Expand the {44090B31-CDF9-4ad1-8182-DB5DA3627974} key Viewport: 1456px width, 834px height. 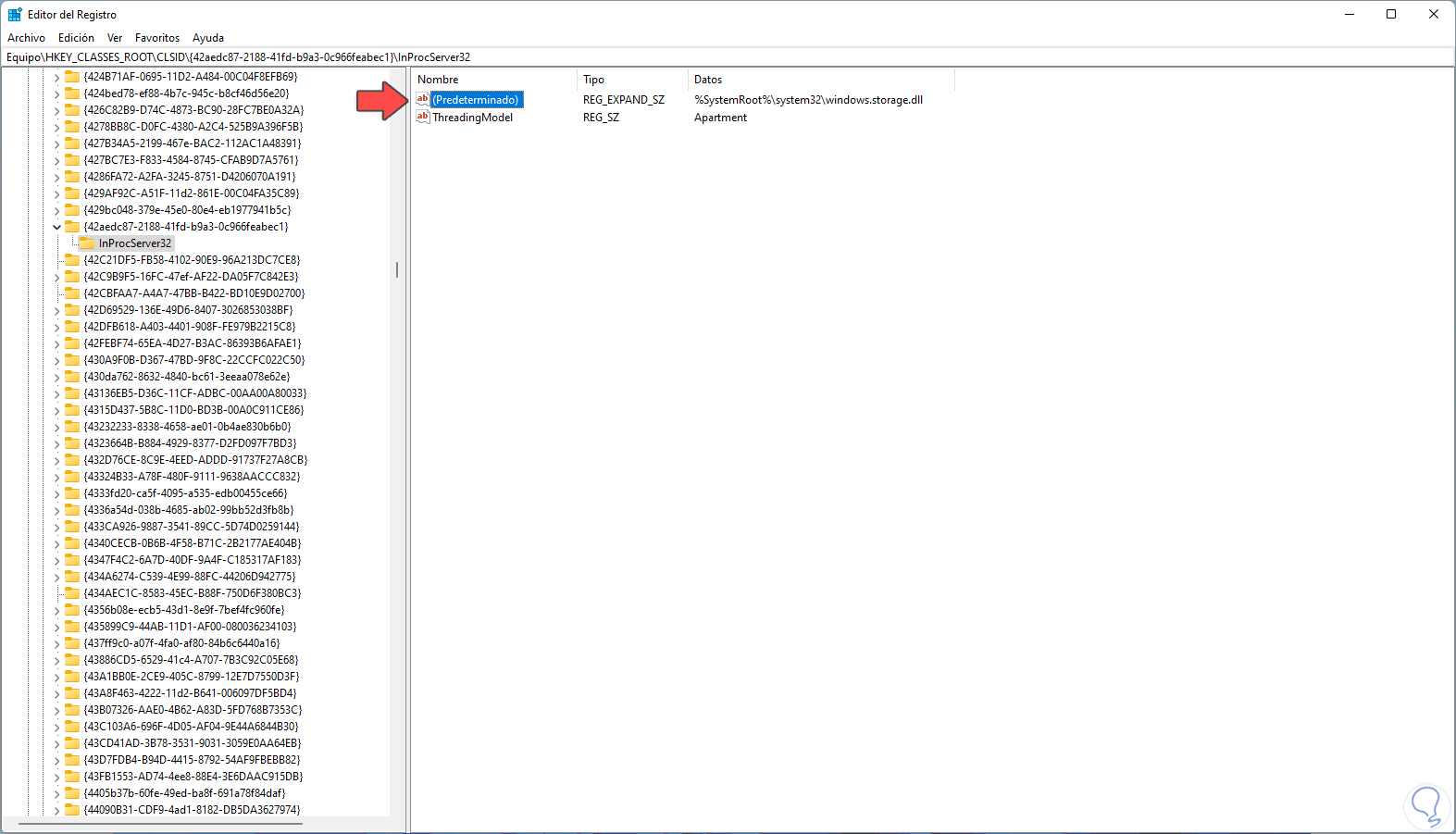click(x=56, y=809)
